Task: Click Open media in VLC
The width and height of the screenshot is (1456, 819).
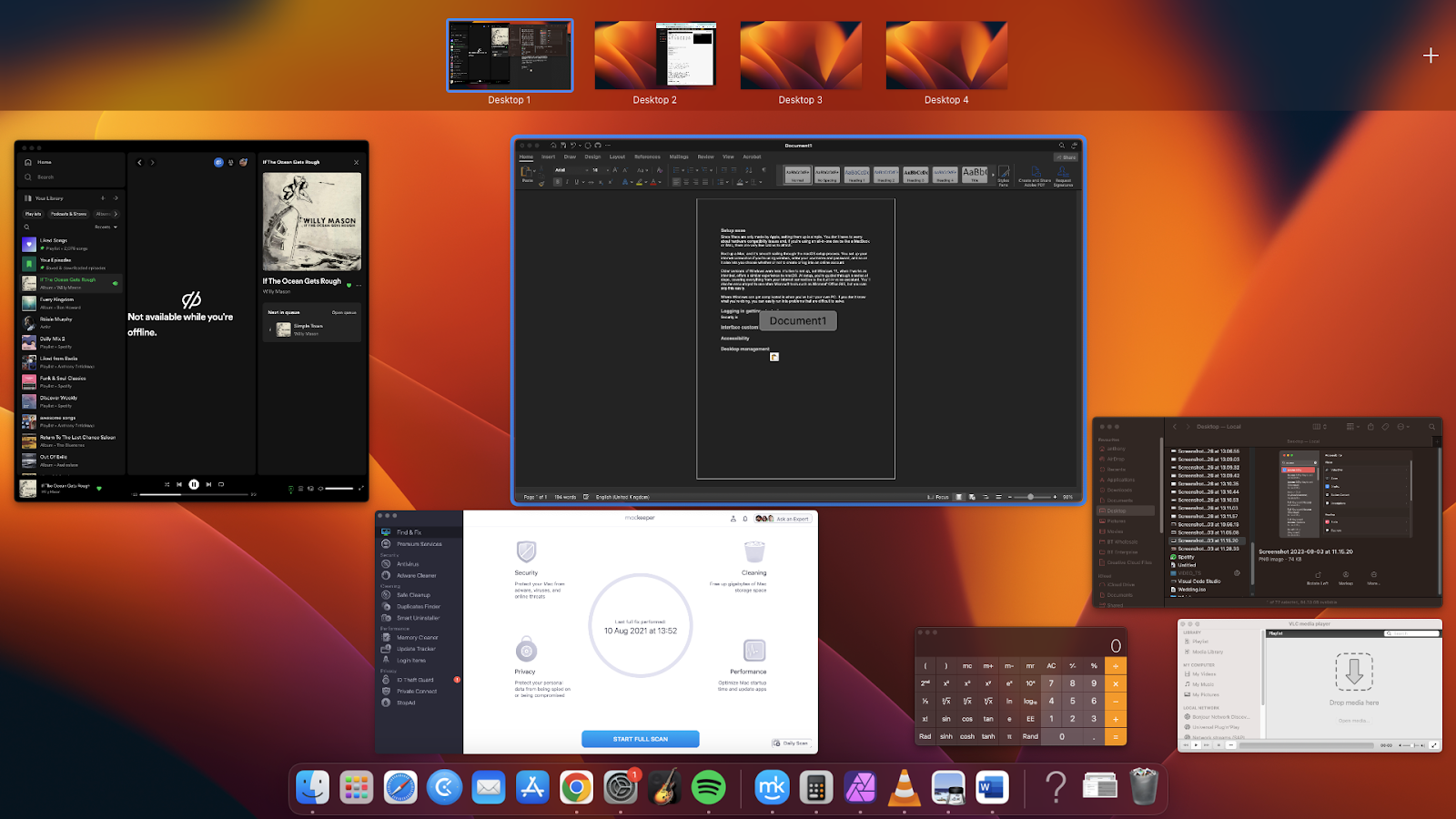Action: point(1353,721)
